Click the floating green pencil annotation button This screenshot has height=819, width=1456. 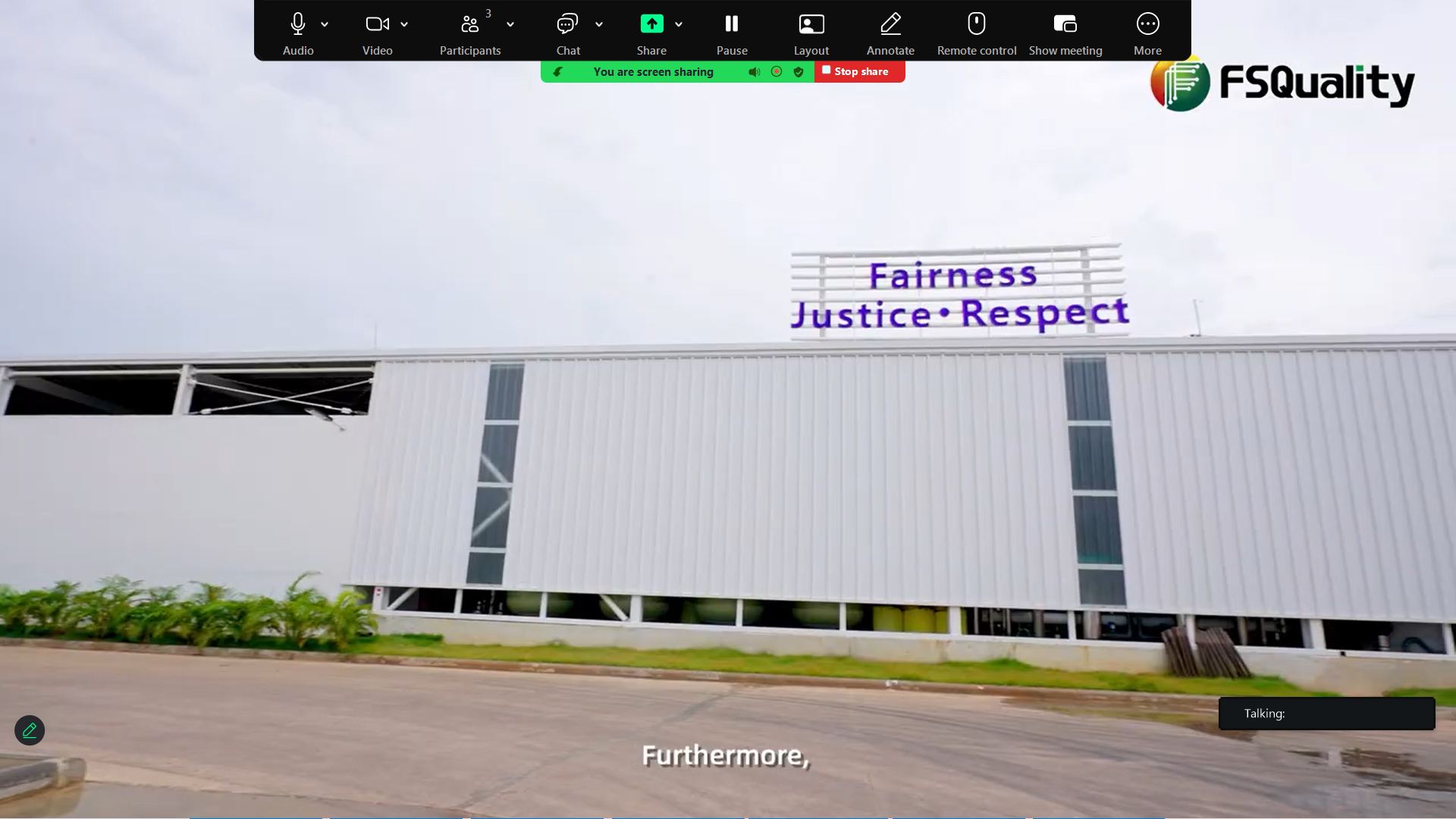click(30, 730)
